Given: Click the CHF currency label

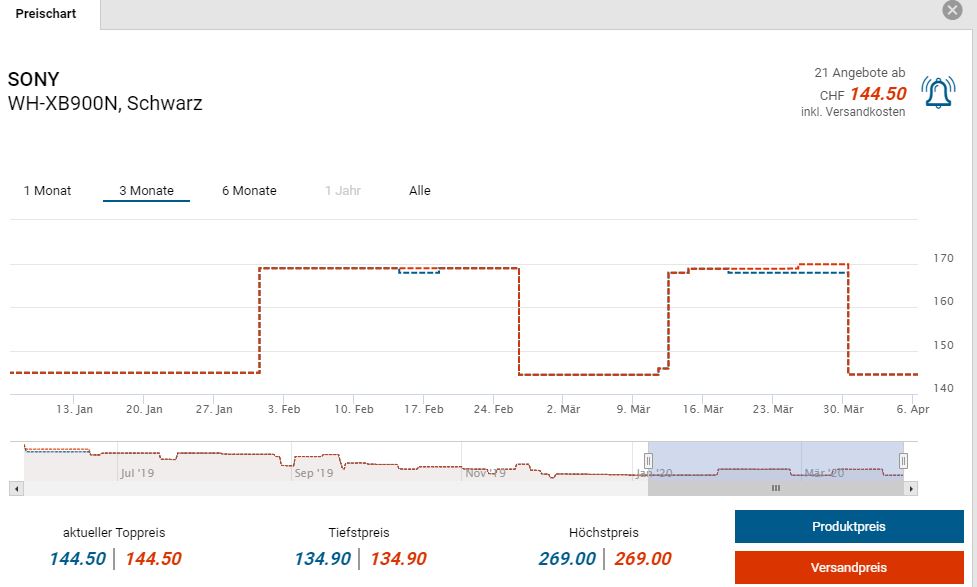Looking at the screenshot, I should point(832,96).
